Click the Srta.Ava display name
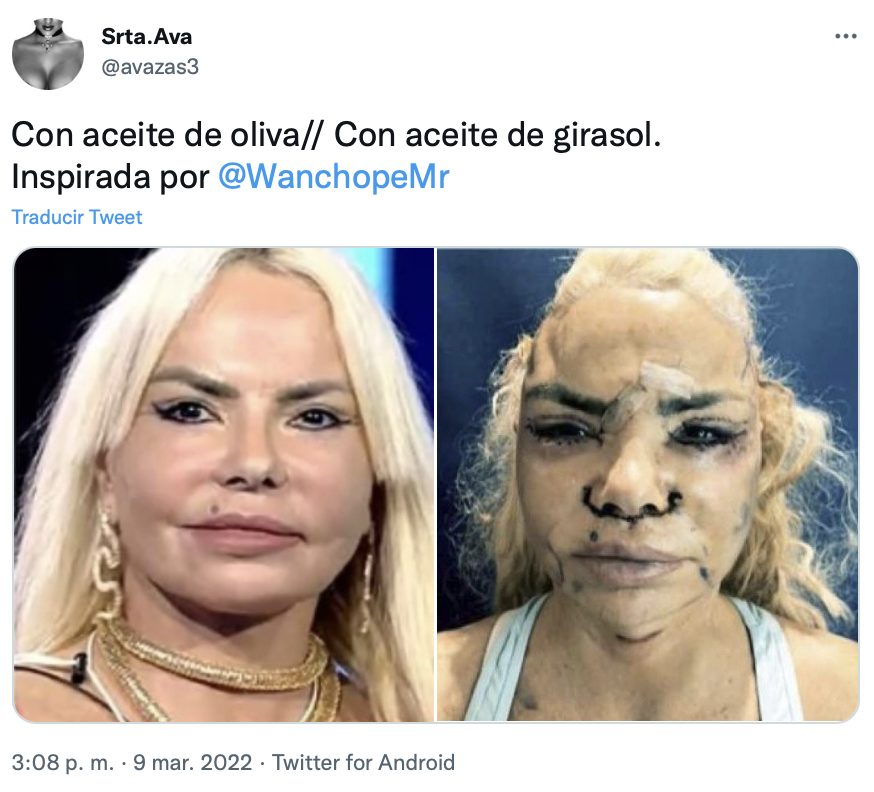The height and width of the screenshot is (792, 874). point(147,36)
